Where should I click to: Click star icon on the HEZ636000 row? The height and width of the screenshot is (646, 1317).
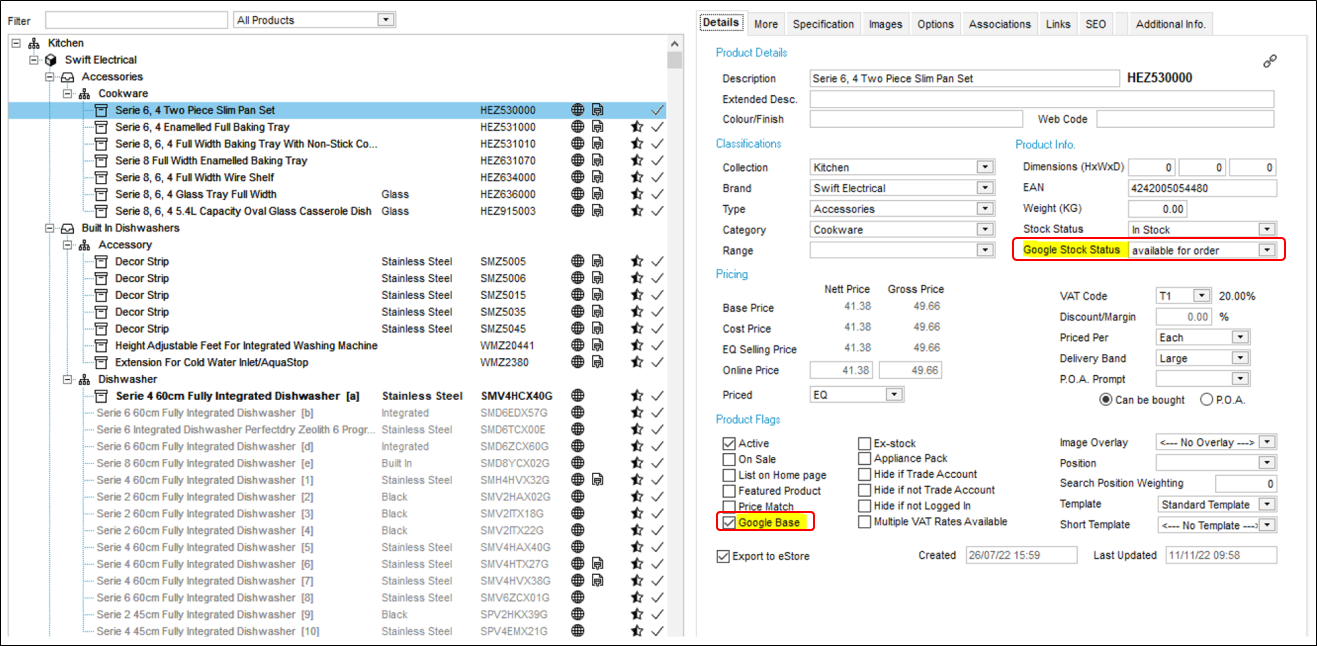(x=636, y=195)
